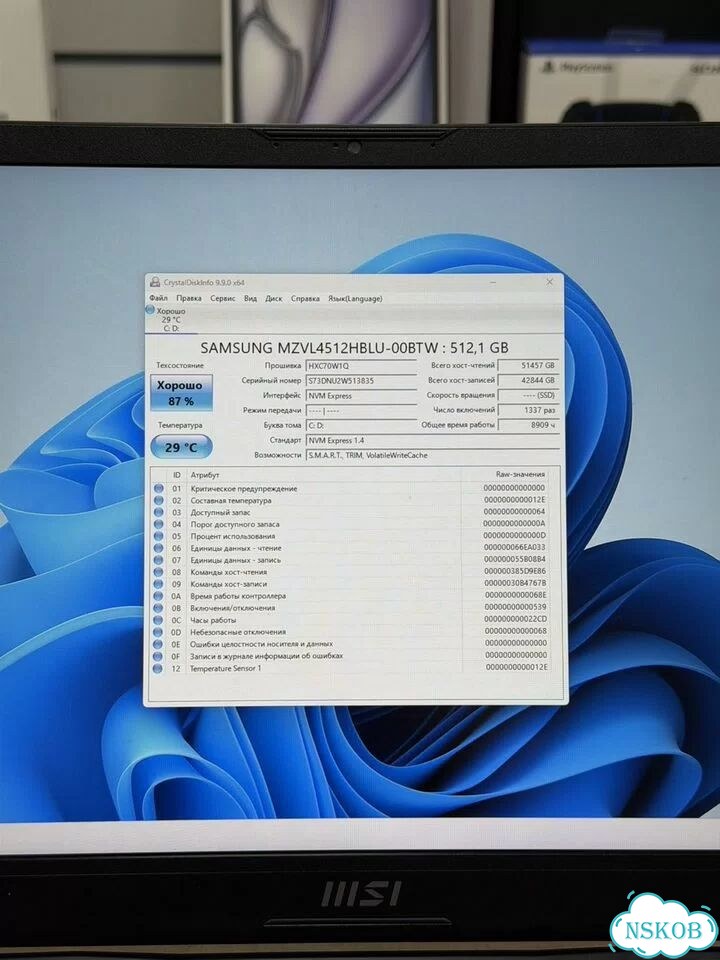Screen dimensions: 720x960
Task: Click the Режим передачи field
Action: 361,410
